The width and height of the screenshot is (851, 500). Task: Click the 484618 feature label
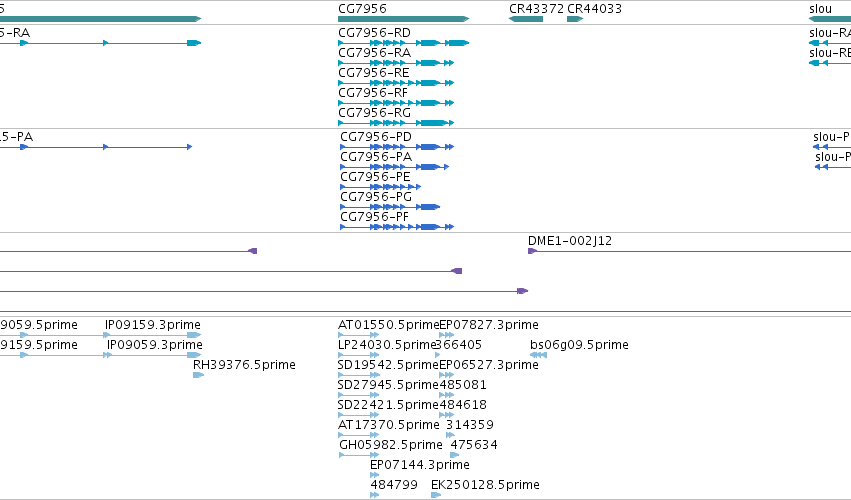(x=463, y=405)
